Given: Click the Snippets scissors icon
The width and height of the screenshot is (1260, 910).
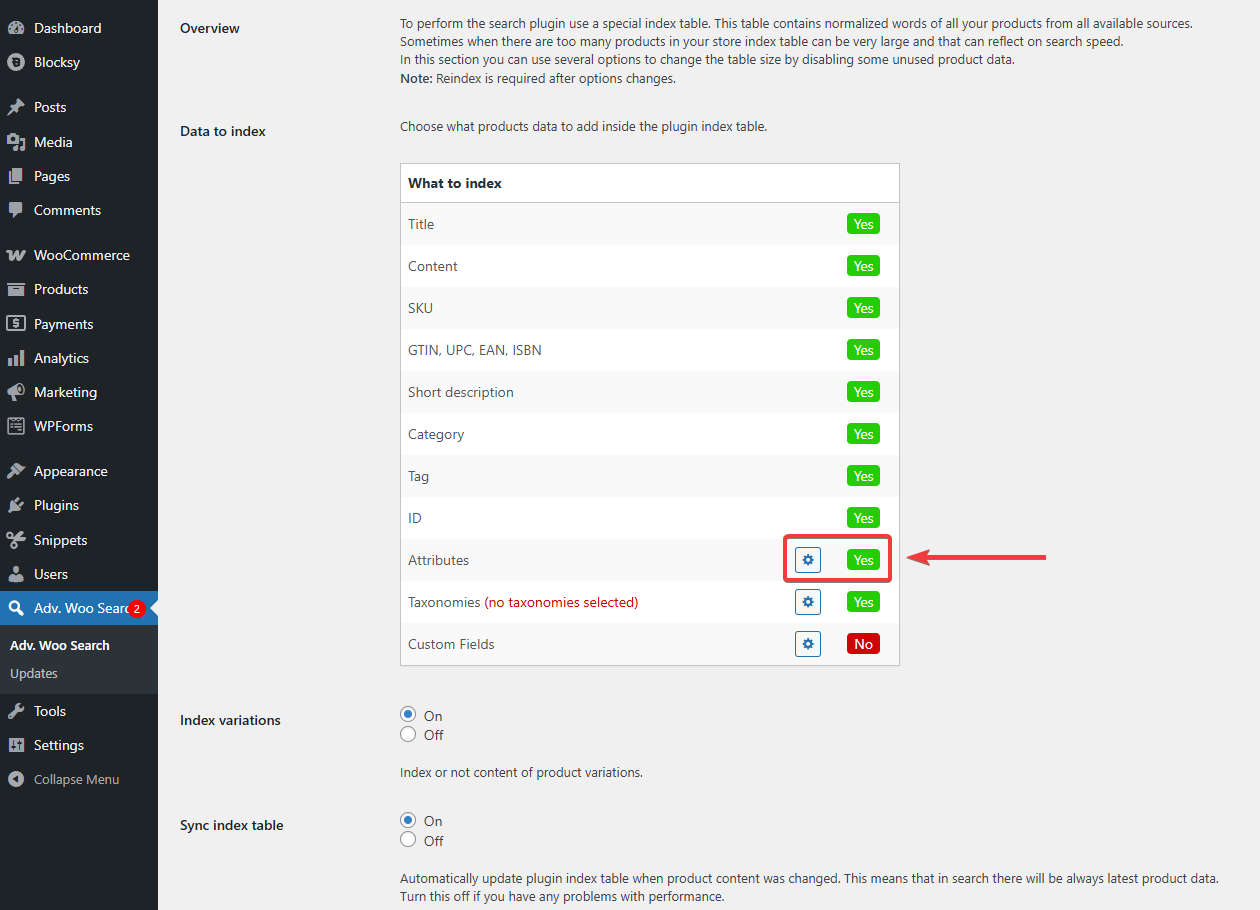Looking at the screenshot, I should coord(16,540).
